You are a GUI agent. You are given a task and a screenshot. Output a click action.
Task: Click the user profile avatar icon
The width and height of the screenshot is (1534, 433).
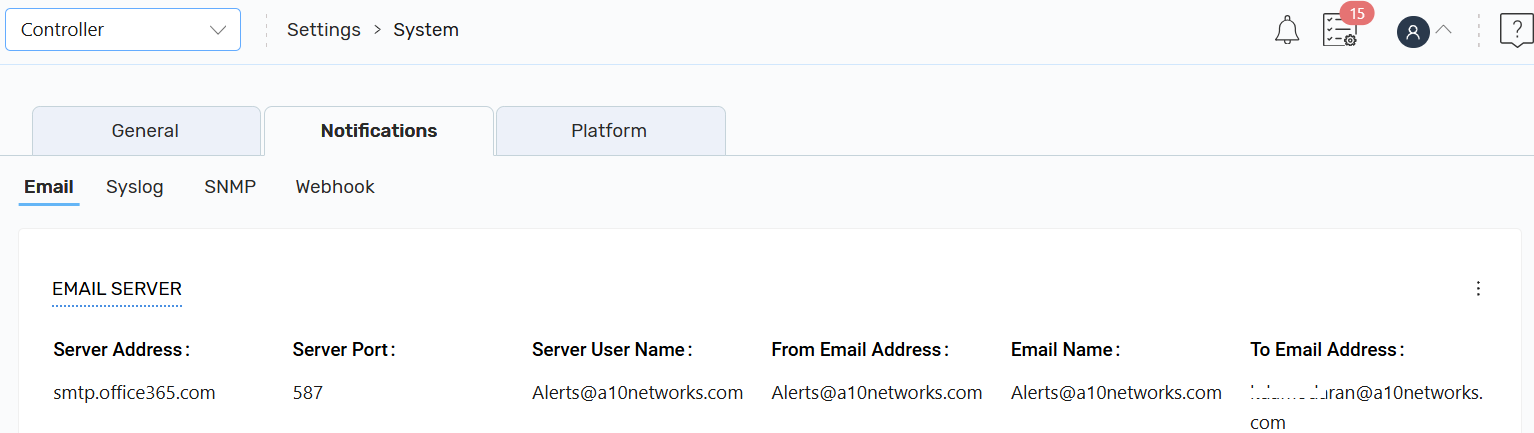(x=1412, y=32)
